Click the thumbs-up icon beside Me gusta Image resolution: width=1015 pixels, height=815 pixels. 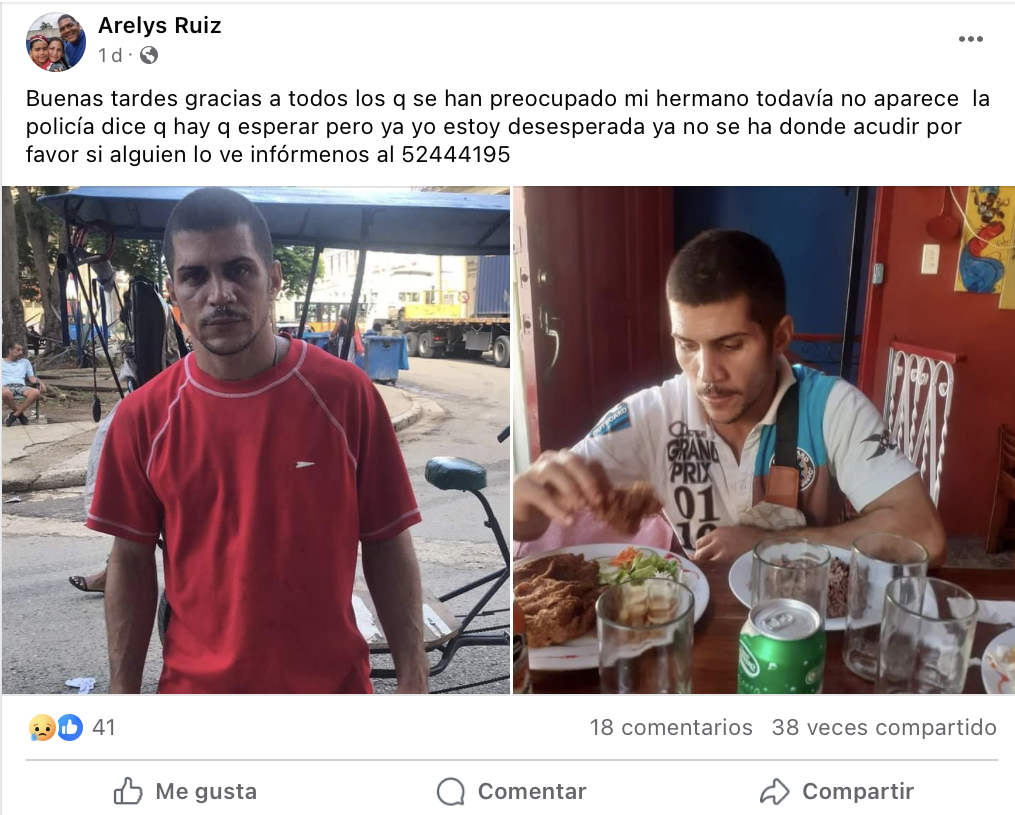pos(128,791)
